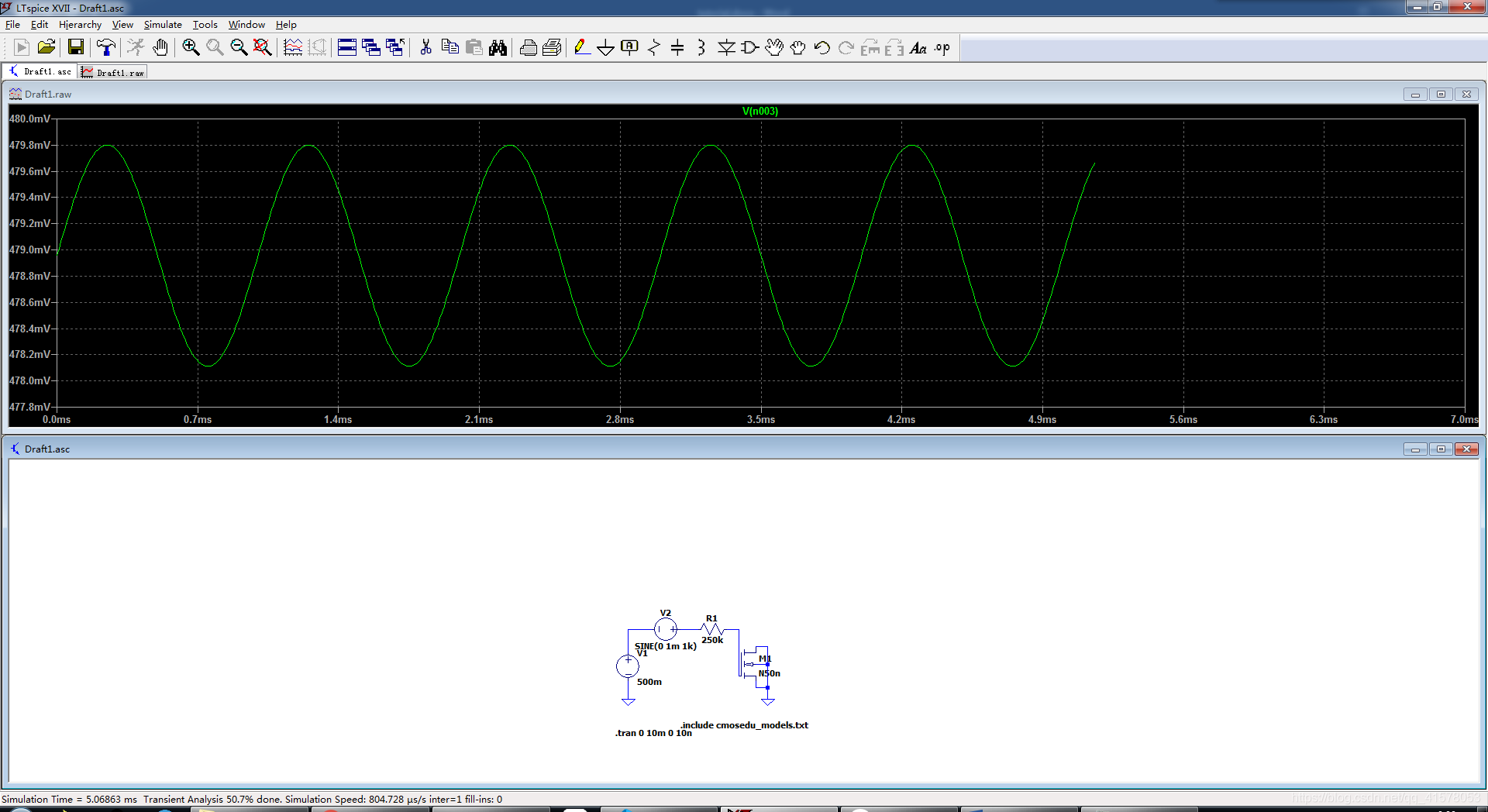Click the V2 voltage source symbol
Viewport: 1488px width, 812px height.
665,629
